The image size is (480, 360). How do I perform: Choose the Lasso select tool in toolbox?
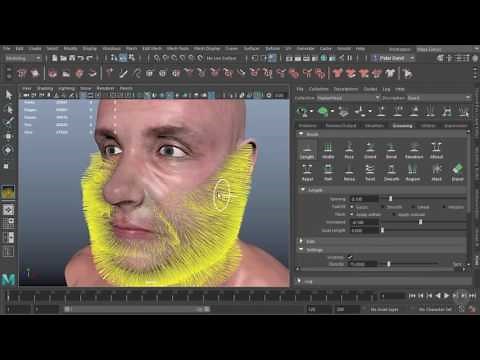coord(9,109)
